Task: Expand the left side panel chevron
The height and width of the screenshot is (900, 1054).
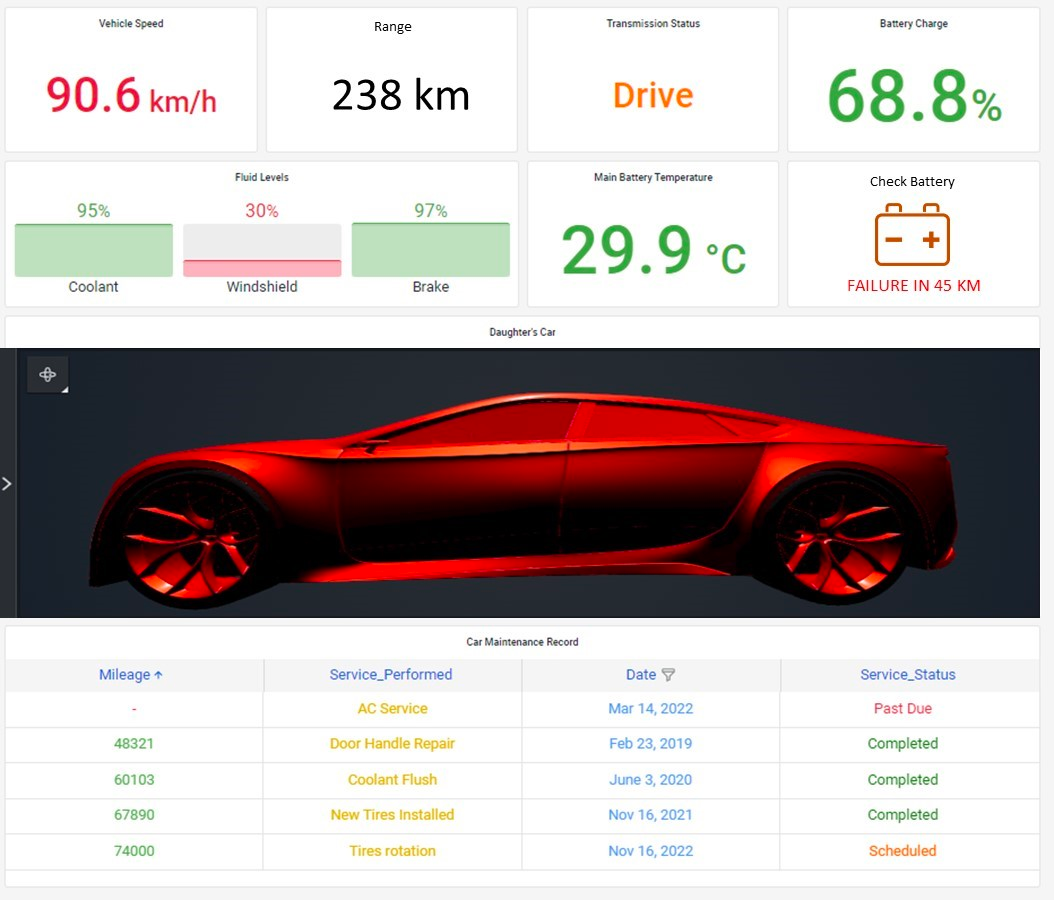Action: pyautogui.click(x=7, y=483)
